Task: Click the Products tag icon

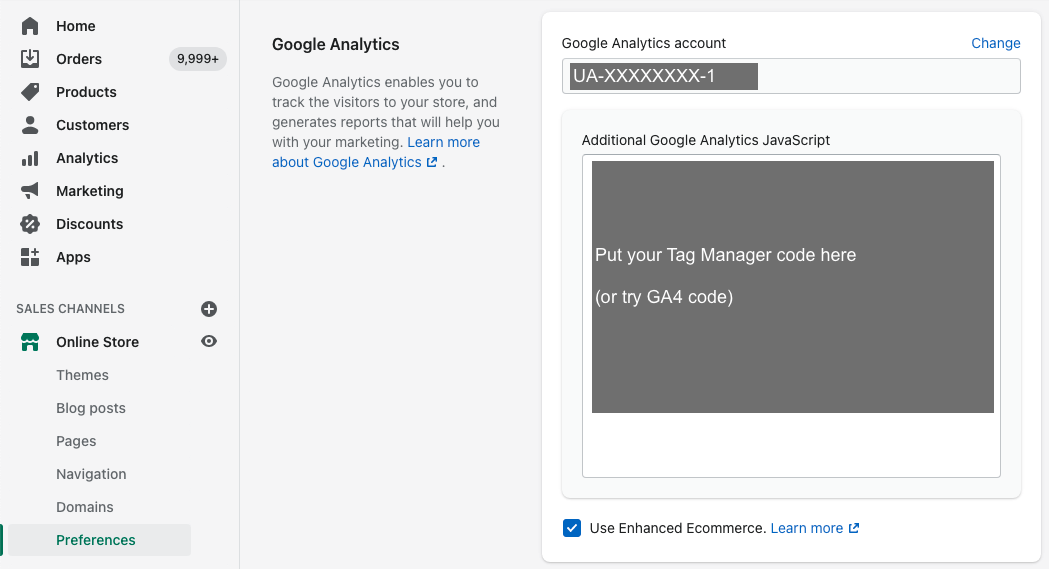Action: click(x=30, y=92)
